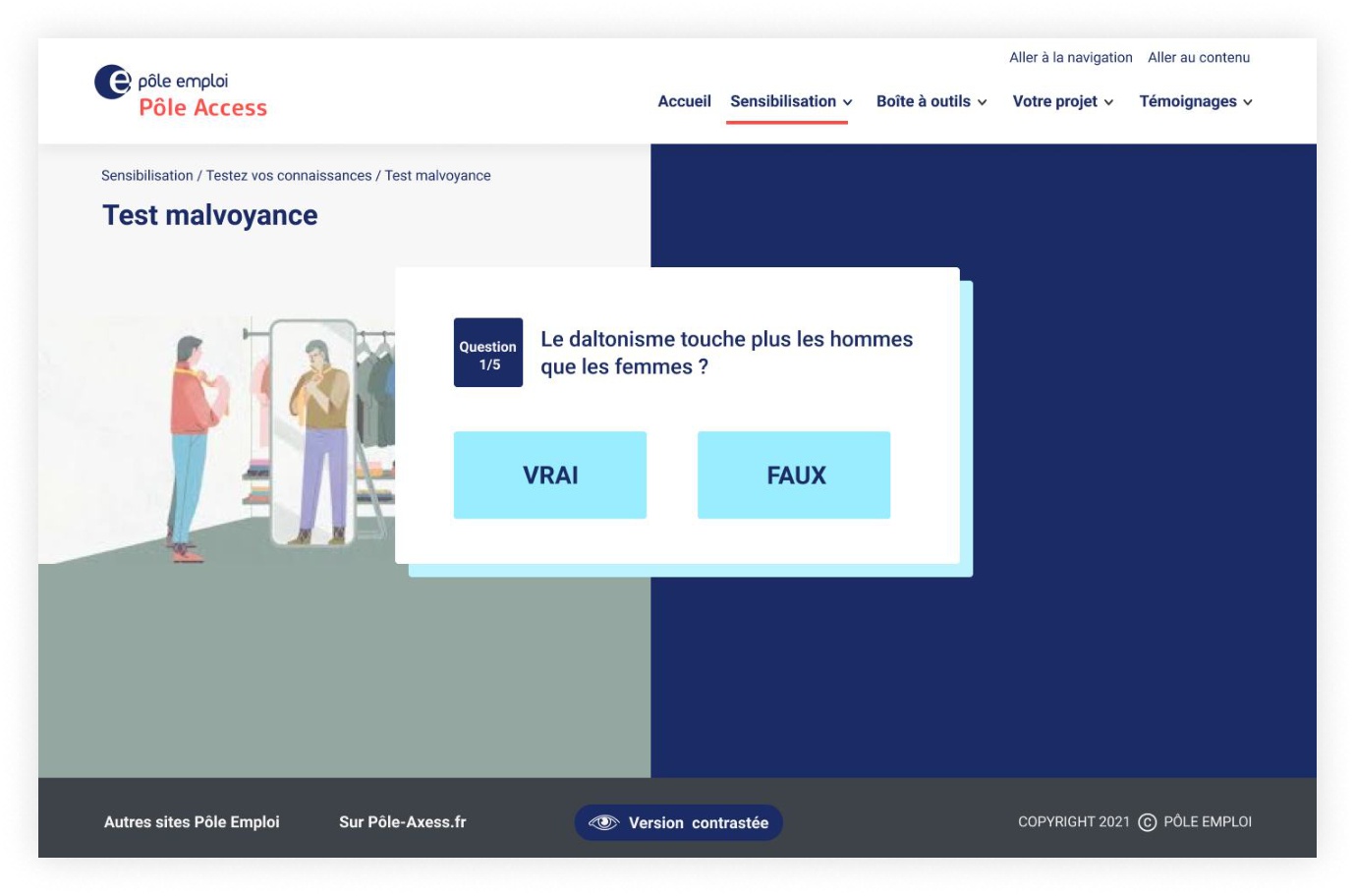Open the Sensibilisation menu item
The image size is (1355, 896).
pyautogui.click(x=783, y=101)
